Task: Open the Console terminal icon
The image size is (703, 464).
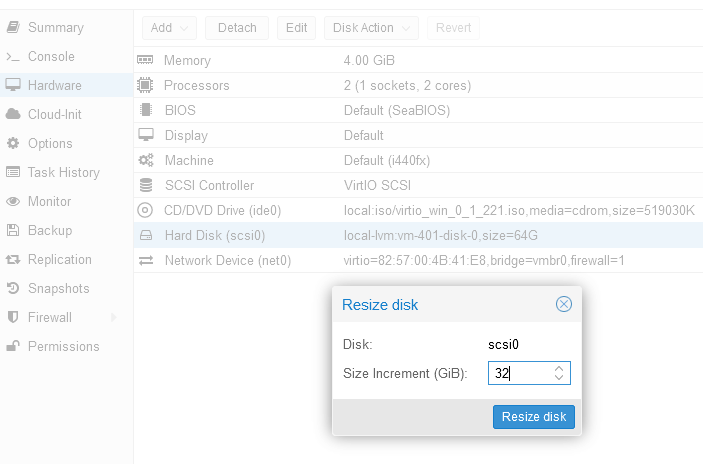Action: coord(13,56)
